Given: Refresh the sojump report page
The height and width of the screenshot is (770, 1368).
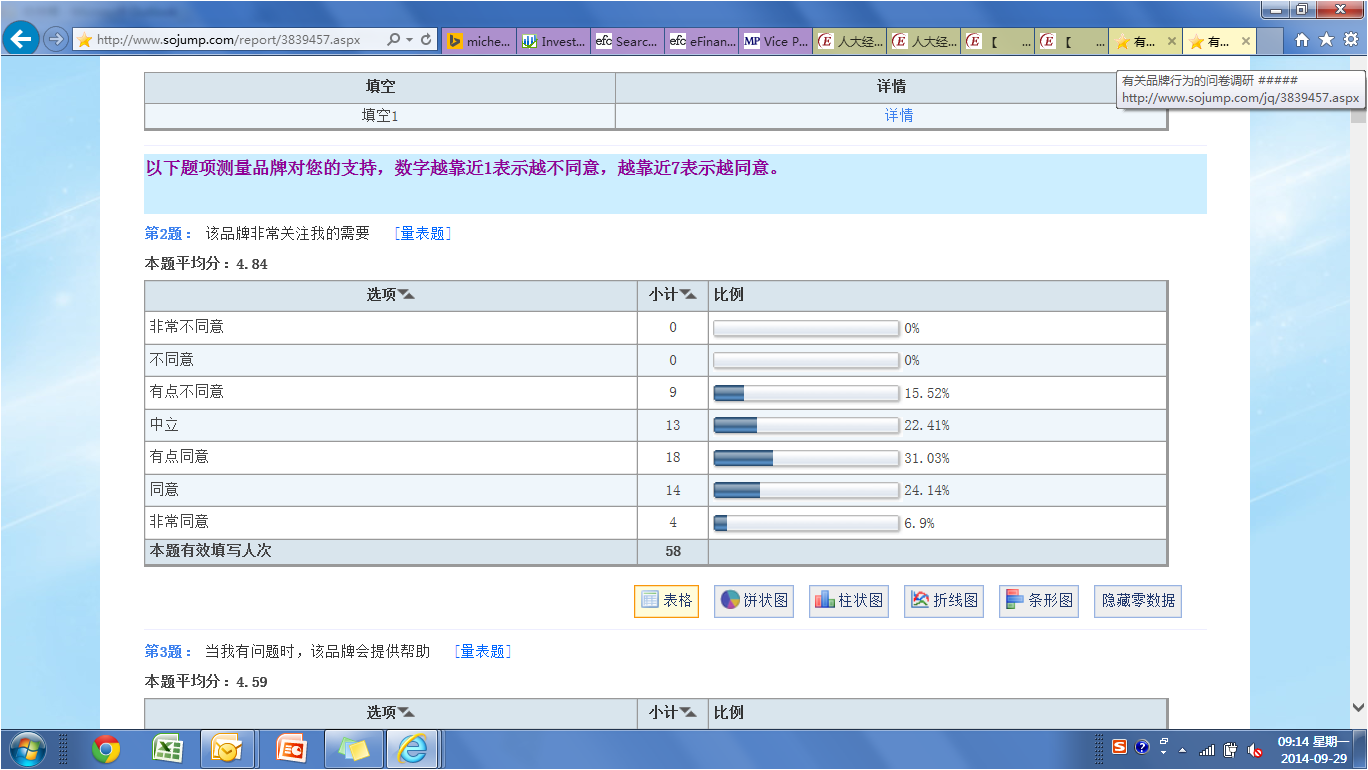Looking at the screenshot, I should click(x=426, y=40).
